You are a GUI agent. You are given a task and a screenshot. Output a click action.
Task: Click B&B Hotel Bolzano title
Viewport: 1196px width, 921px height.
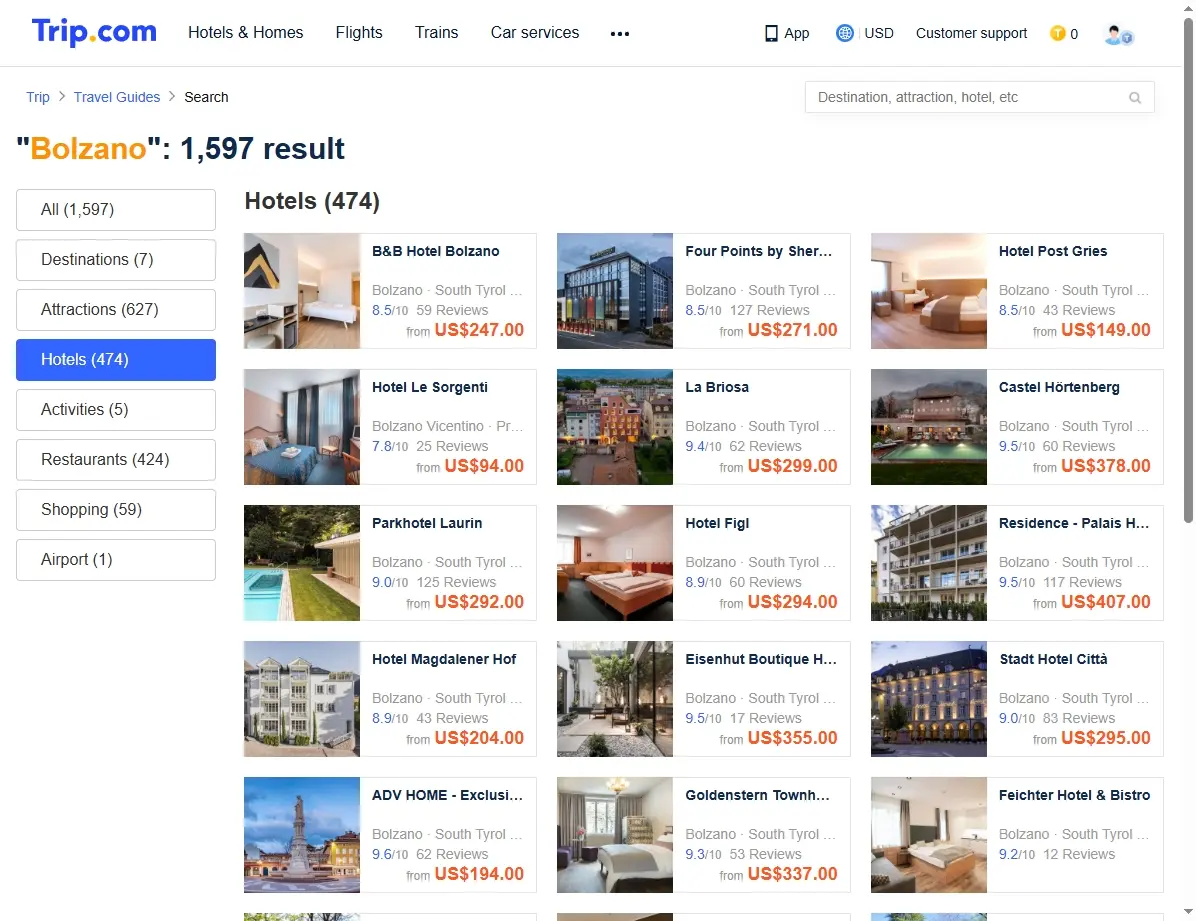[436, 251]
